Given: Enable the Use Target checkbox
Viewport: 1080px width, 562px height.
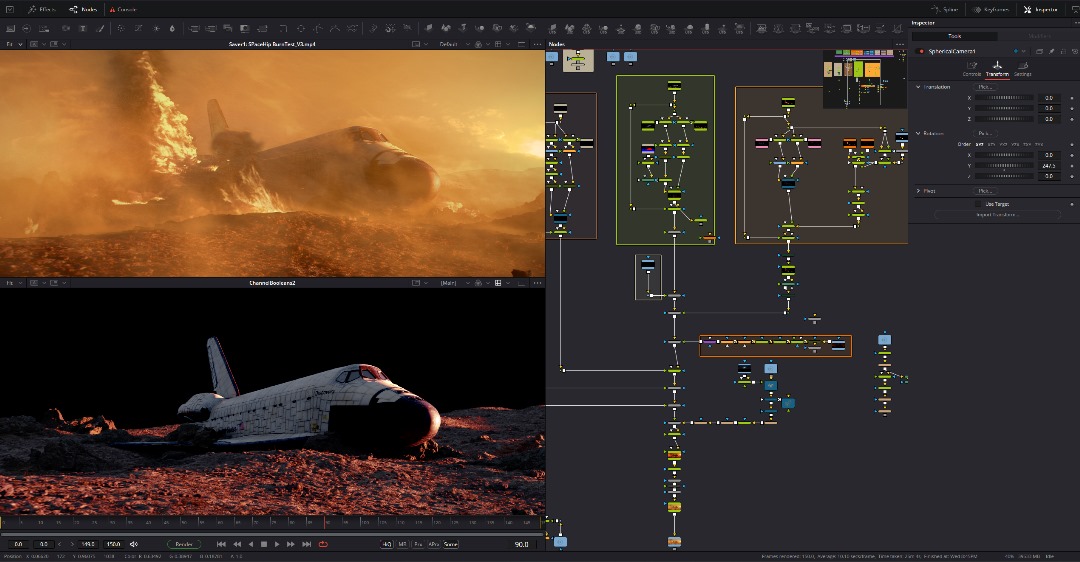Looking at the screenshot, I should [978, 204].
